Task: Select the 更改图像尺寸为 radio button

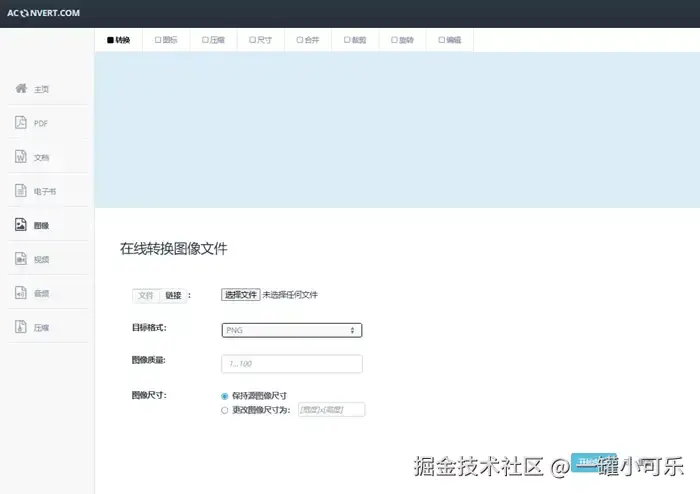Action: (x=225, y=410)
